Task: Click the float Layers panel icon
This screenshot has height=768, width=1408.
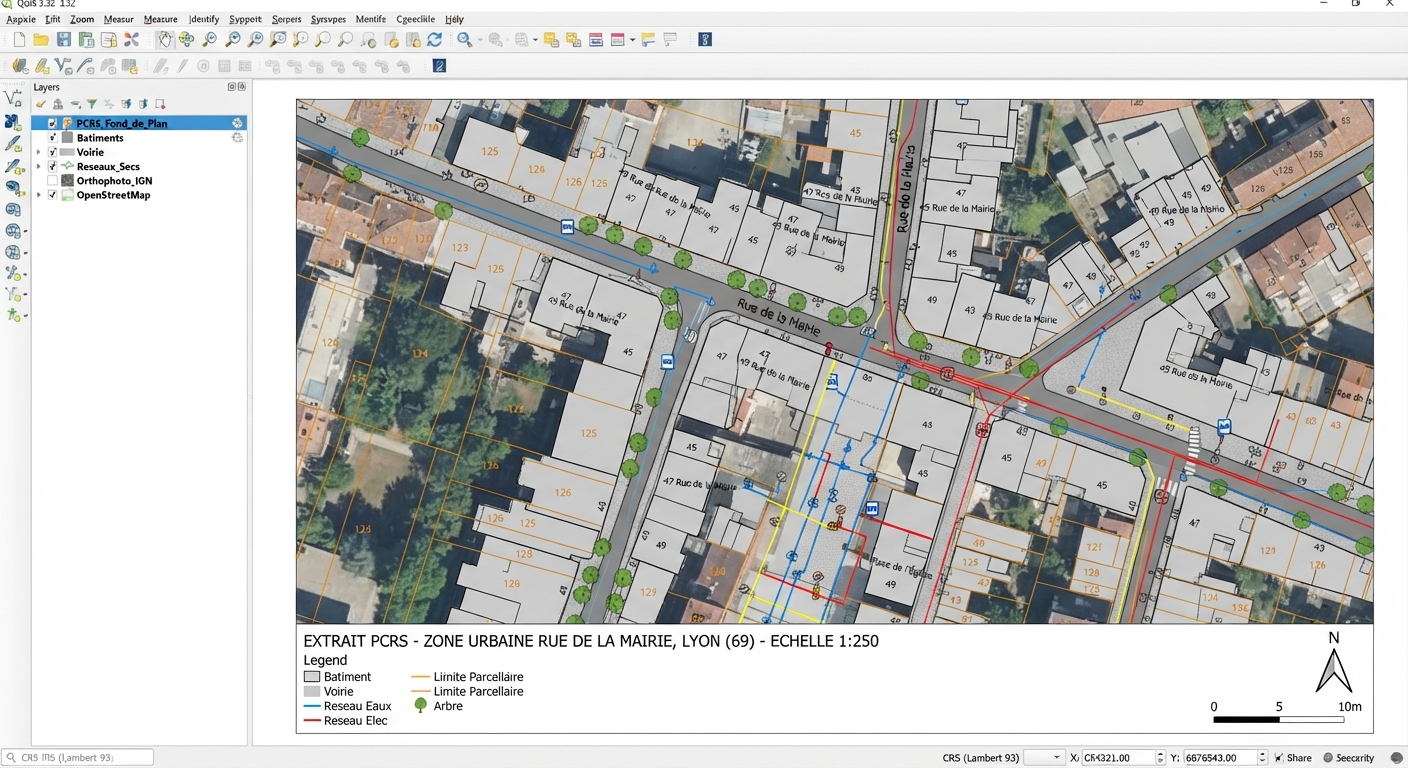Action: click(231, 87)
